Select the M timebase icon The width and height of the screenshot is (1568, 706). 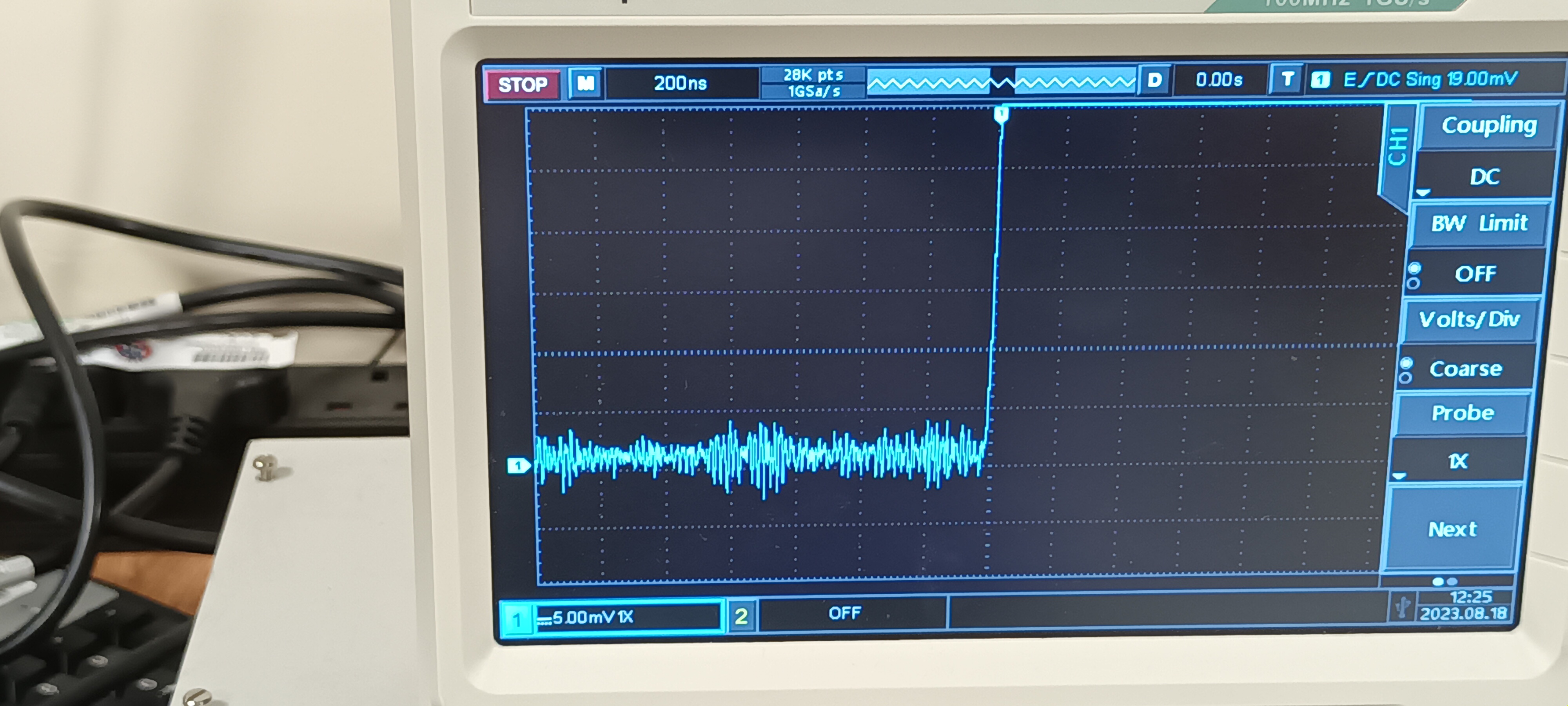point(585,83)
